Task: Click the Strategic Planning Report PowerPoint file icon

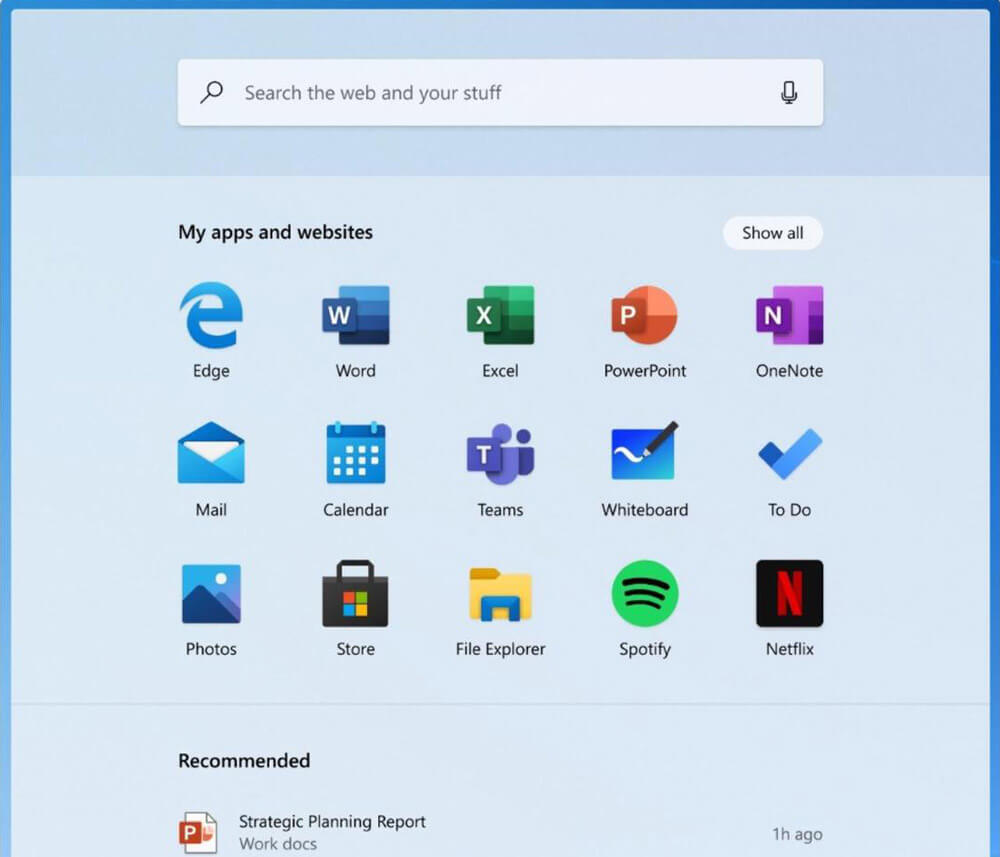Action: click(x=198, y=832)
